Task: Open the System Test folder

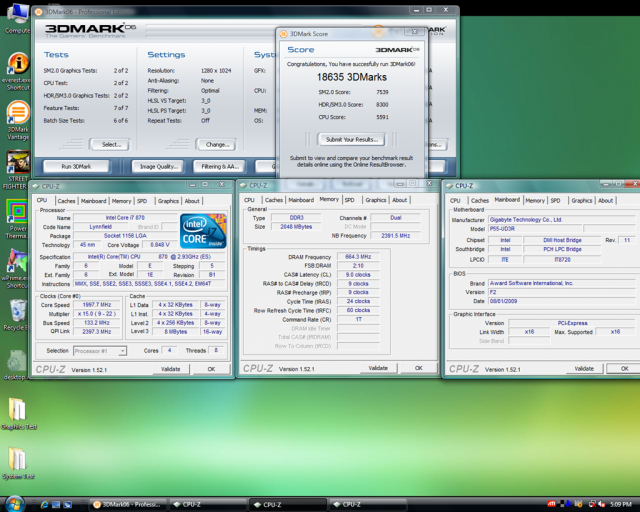Action: [x=18, y=463]
